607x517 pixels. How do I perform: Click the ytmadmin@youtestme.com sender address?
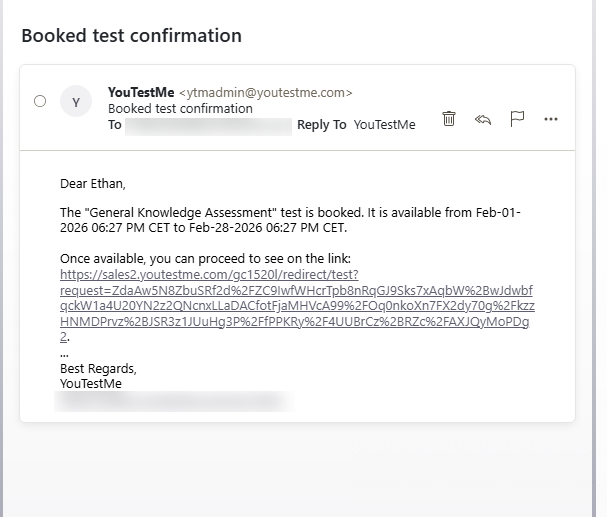[265, 93]
